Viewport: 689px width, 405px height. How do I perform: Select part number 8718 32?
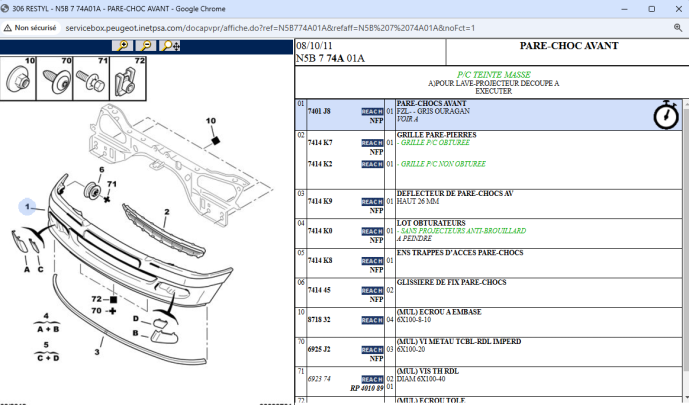coord(319,320)
